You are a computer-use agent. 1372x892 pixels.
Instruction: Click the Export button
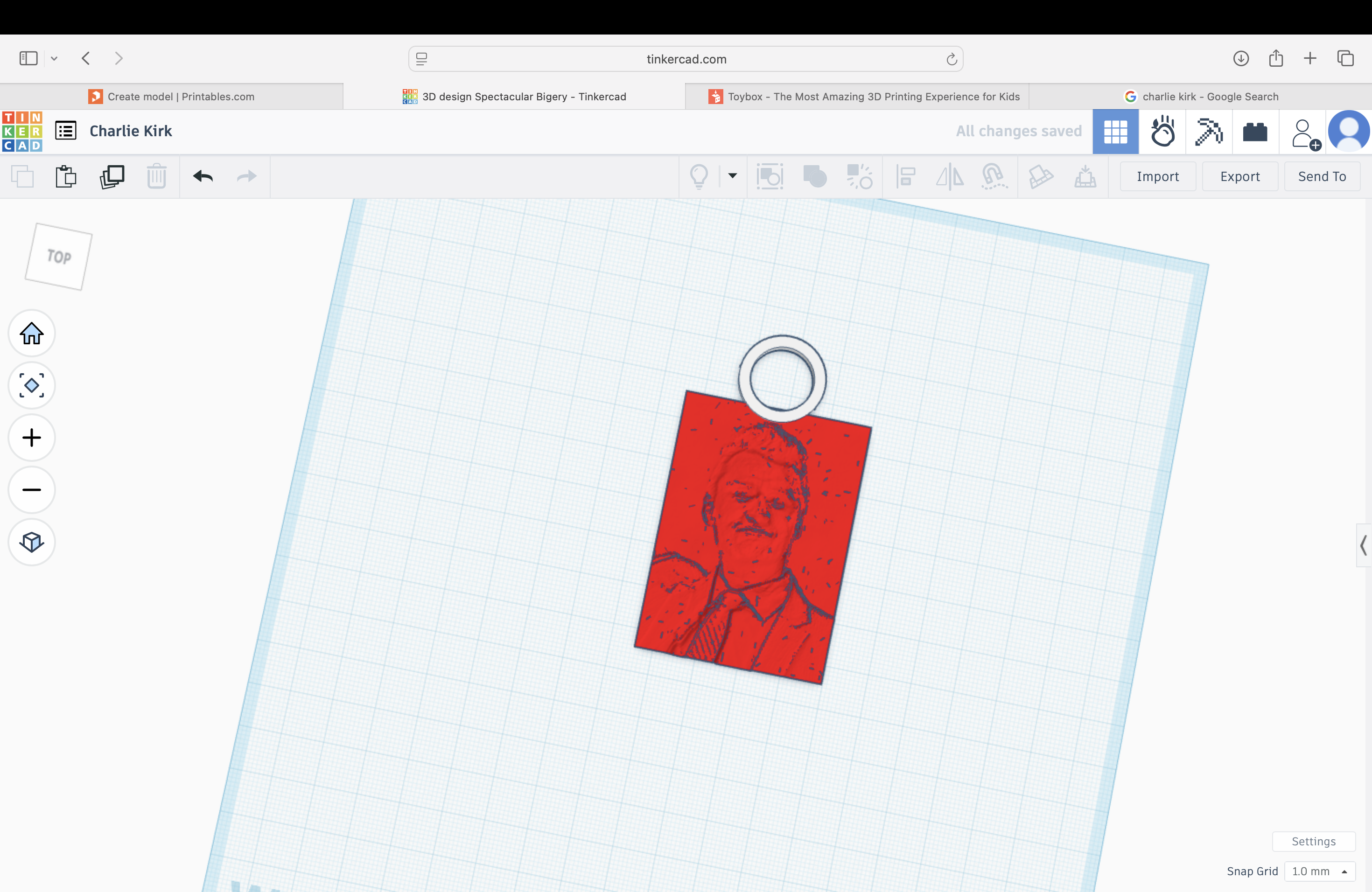(x=1240, y=176)
